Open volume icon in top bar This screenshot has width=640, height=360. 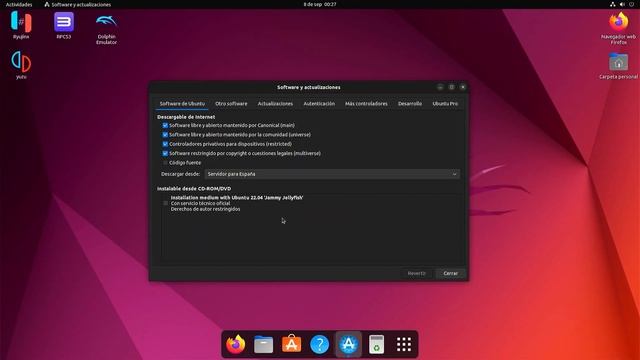622,4
